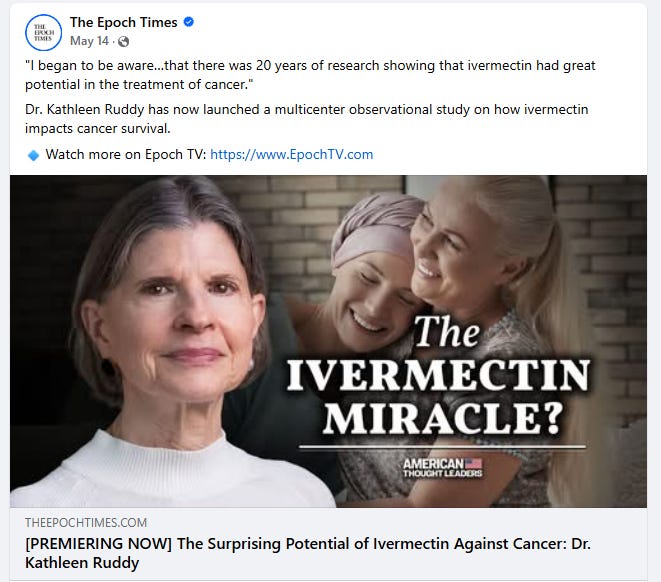Open the May 14 post timestamp
Image resolution: width=661 pixels, height=582 pixels.
[x=89, y=41]
